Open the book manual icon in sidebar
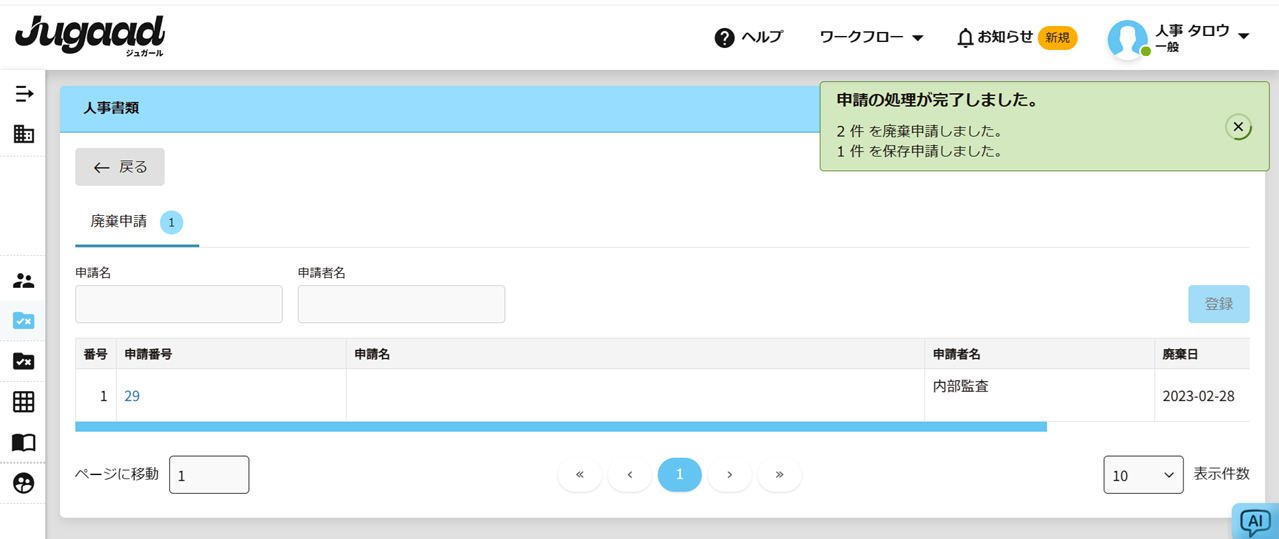The image size is (1279, 539). coord(23,443)
